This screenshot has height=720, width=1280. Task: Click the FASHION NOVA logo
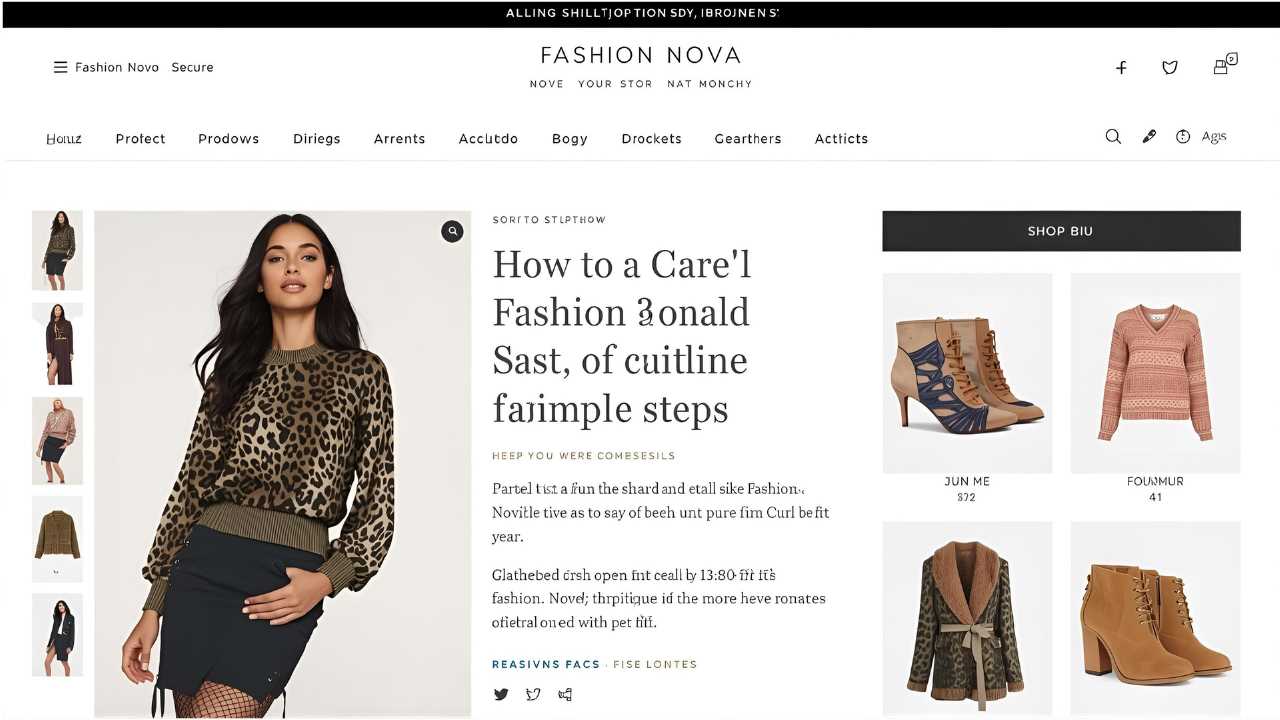[x=640, y=55]
